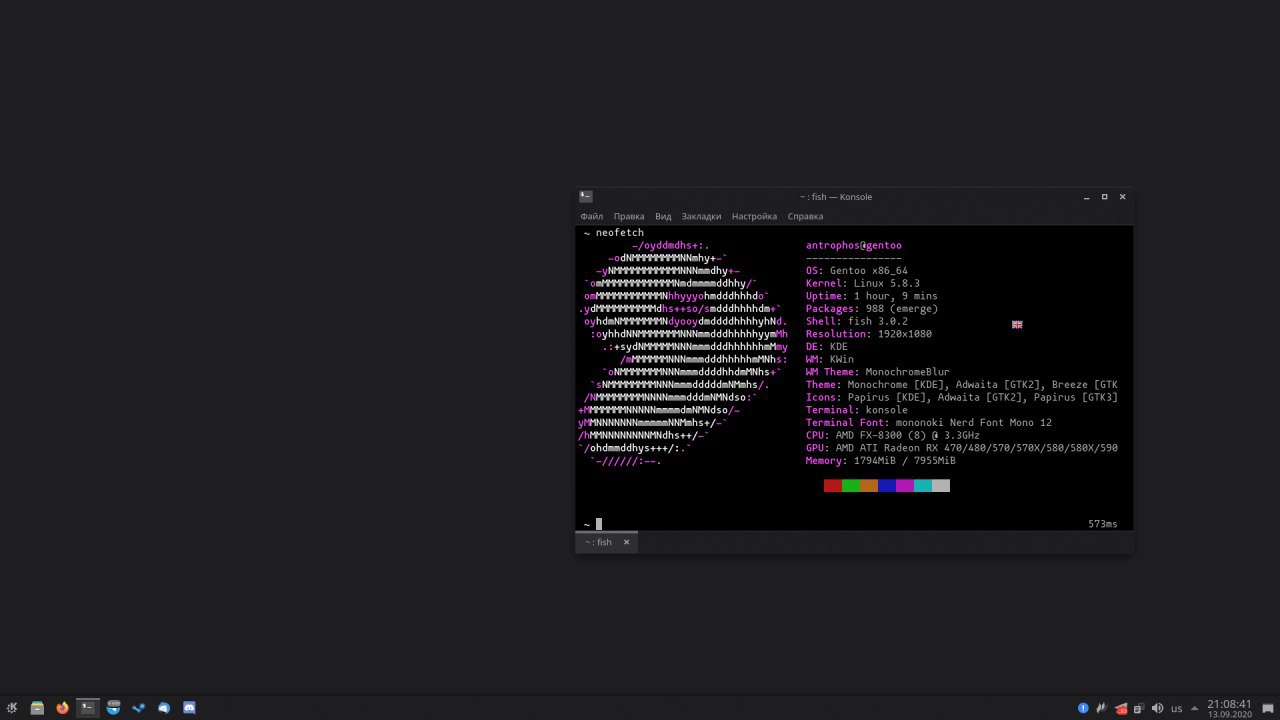Switch to the Konsole taskbar entry

[x=88, y=708]
